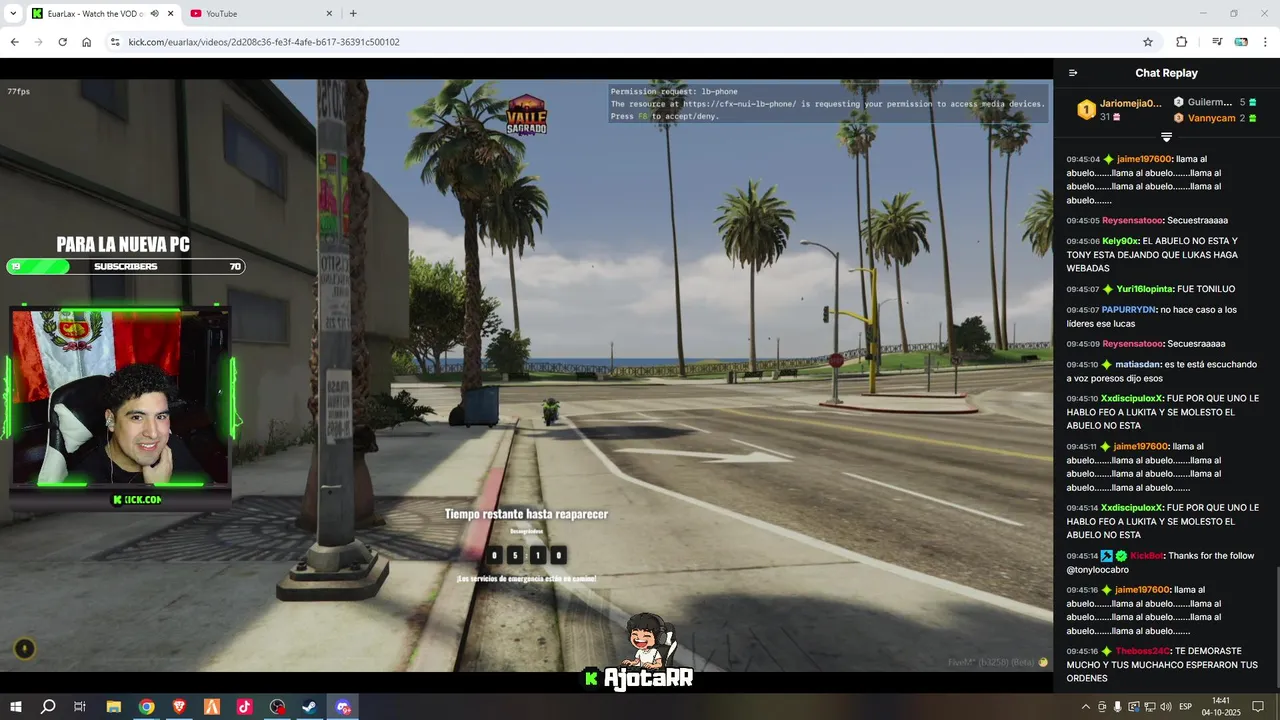Switch to the YouTube tab
Screen dimensions: 1280x720
(260, 14)
